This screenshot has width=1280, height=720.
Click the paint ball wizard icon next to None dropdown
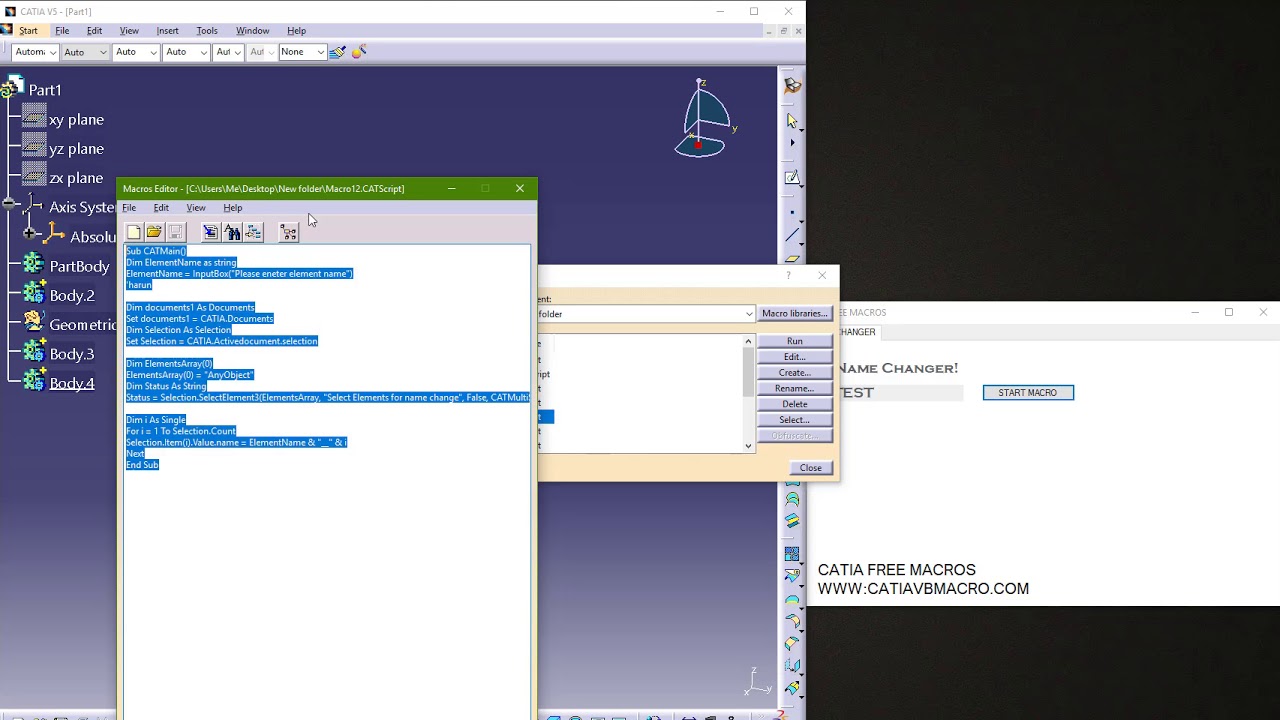(359, 51)
